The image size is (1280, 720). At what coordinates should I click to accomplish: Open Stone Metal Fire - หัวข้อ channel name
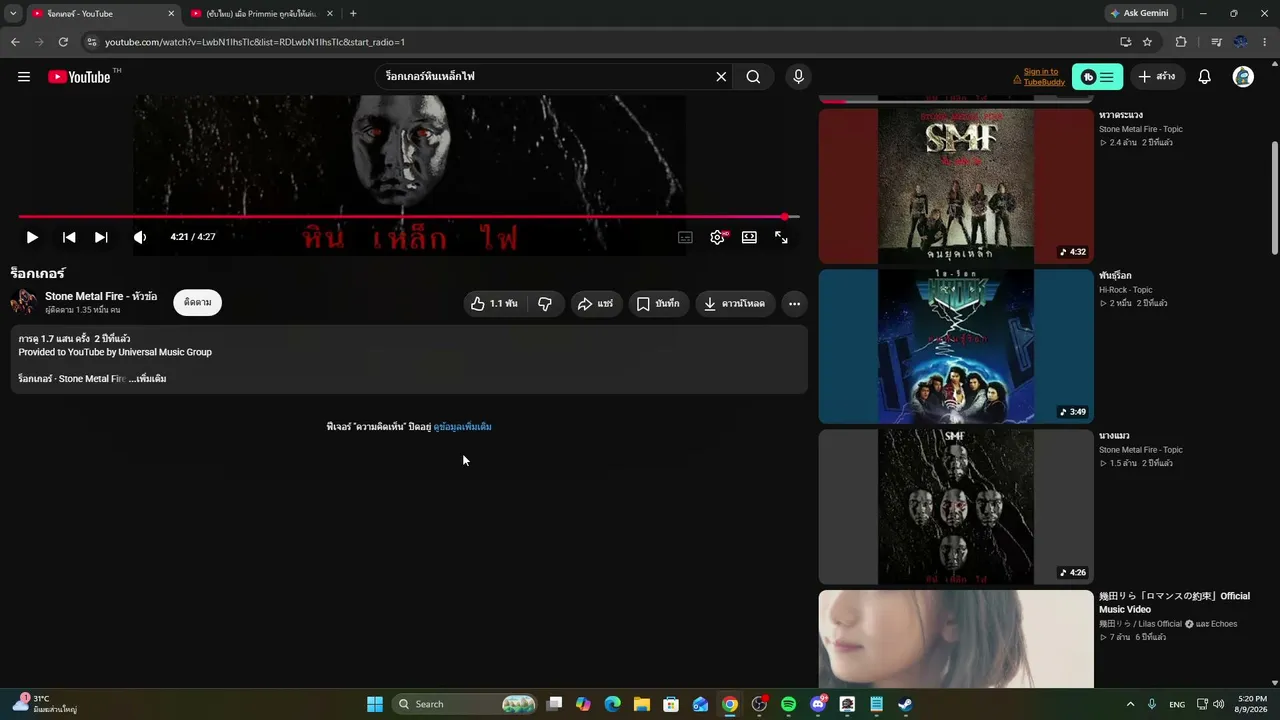point(101,296)
